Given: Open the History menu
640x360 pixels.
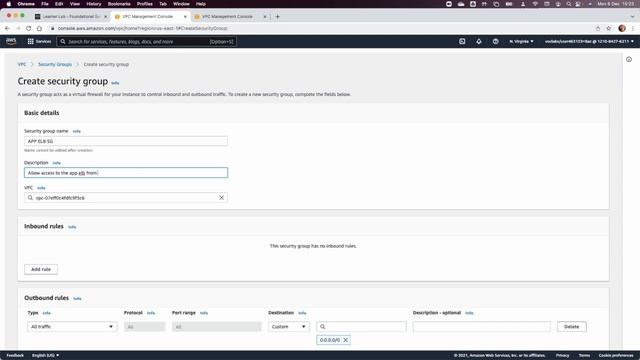Looking at the screenshot, I should [93, 4].
